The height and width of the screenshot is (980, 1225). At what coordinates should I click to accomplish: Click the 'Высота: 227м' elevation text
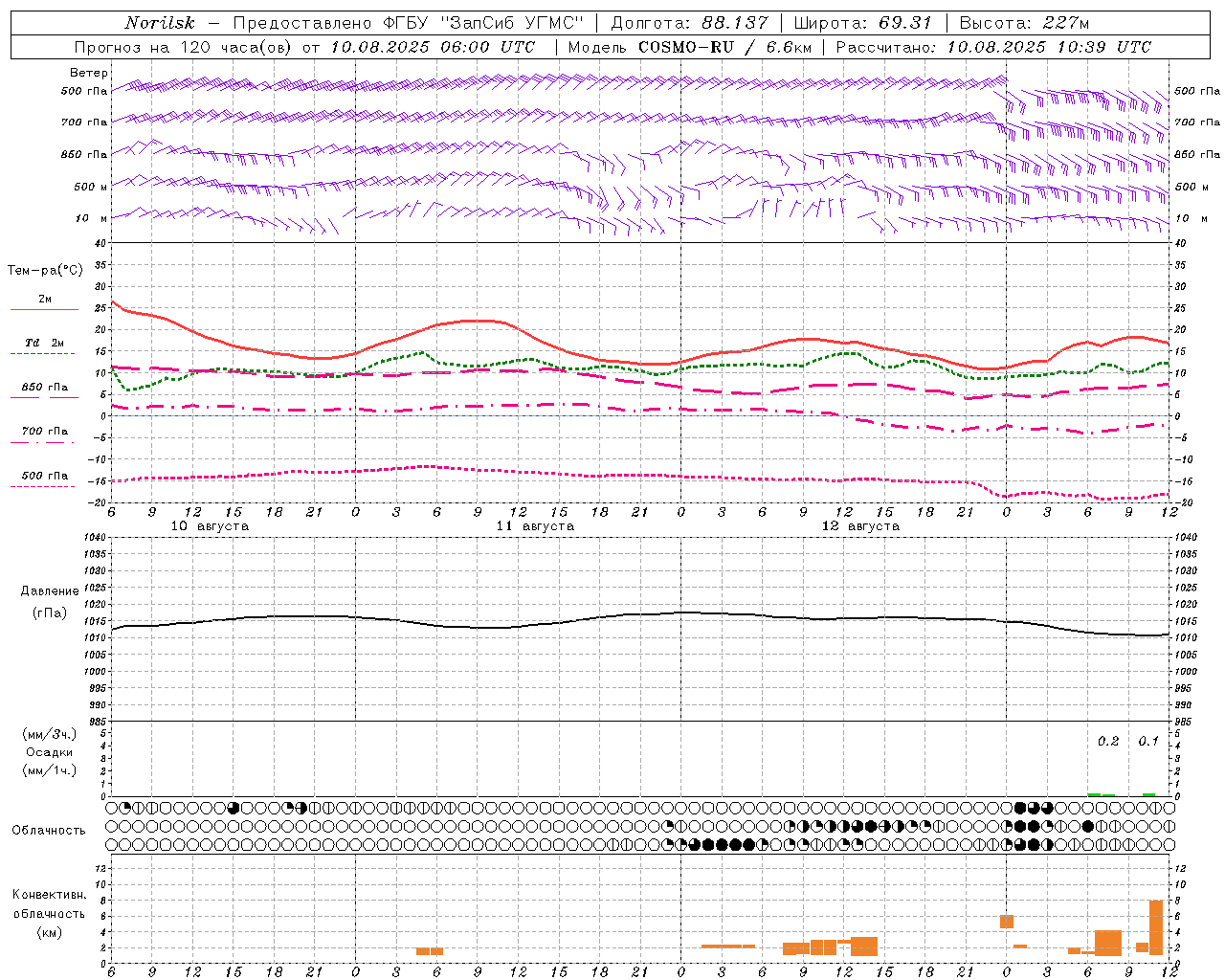1024,23
